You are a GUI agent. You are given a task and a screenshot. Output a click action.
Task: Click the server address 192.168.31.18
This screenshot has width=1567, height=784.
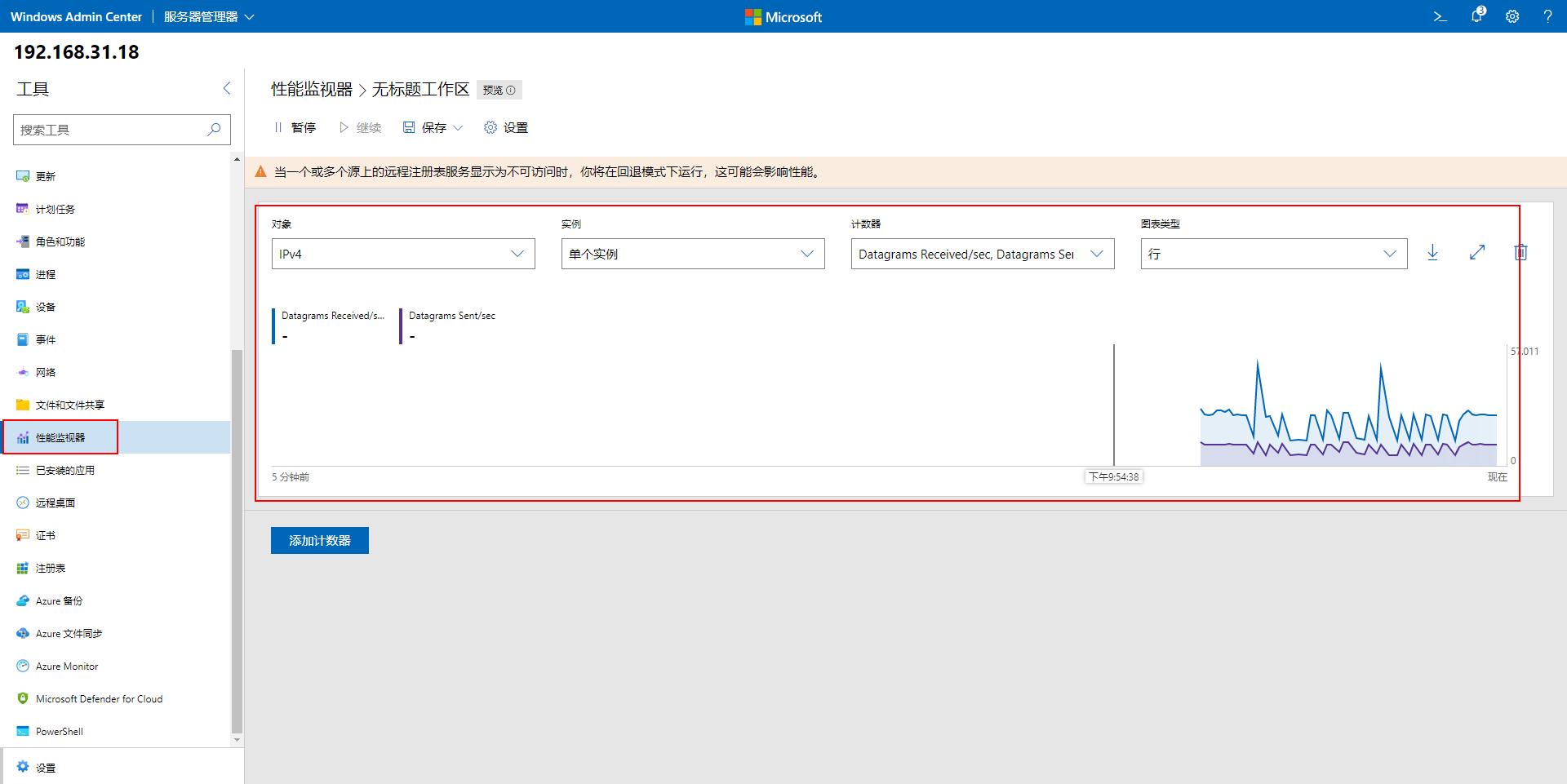pyautogui.click(x=77, y=52)
